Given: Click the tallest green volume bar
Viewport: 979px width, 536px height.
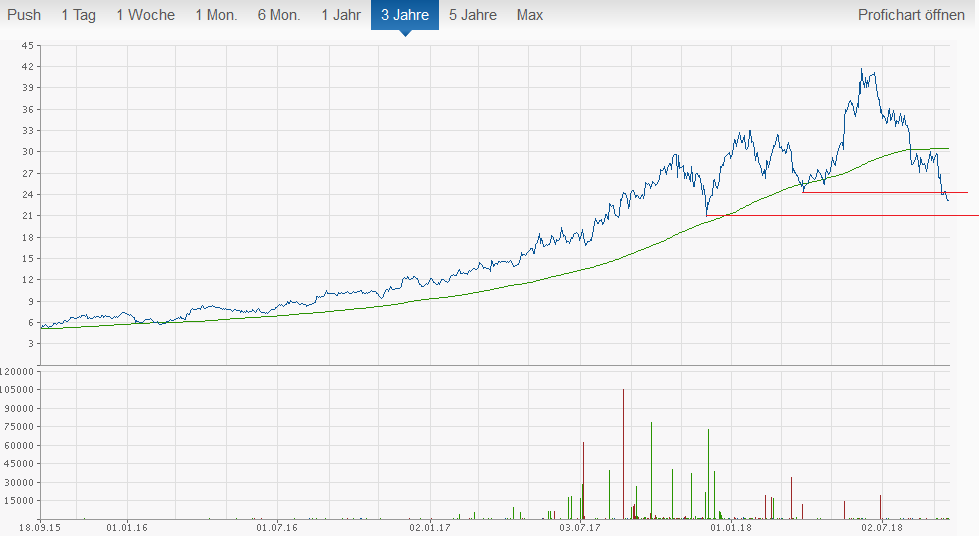Looking at the screenshot, I should pos(651,470).
